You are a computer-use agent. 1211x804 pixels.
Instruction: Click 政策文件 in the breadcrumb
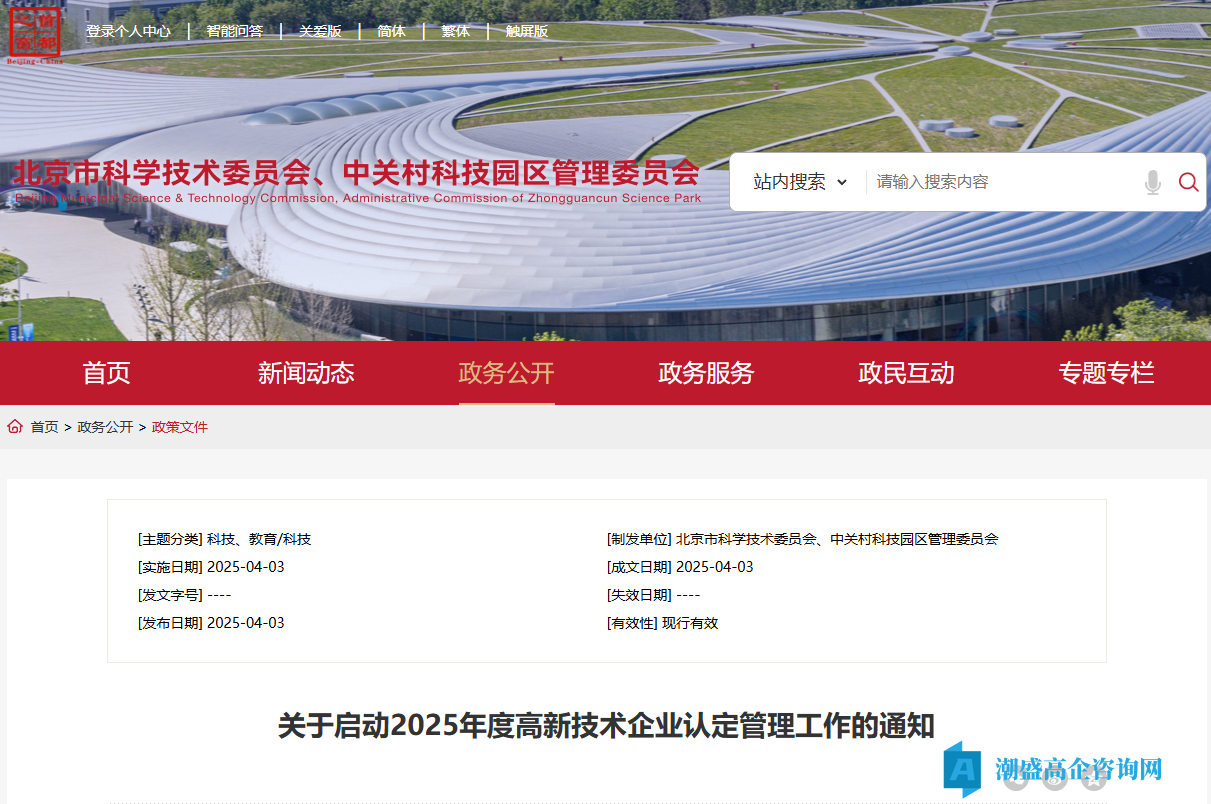pyautogui.click(x=180, y=427)
